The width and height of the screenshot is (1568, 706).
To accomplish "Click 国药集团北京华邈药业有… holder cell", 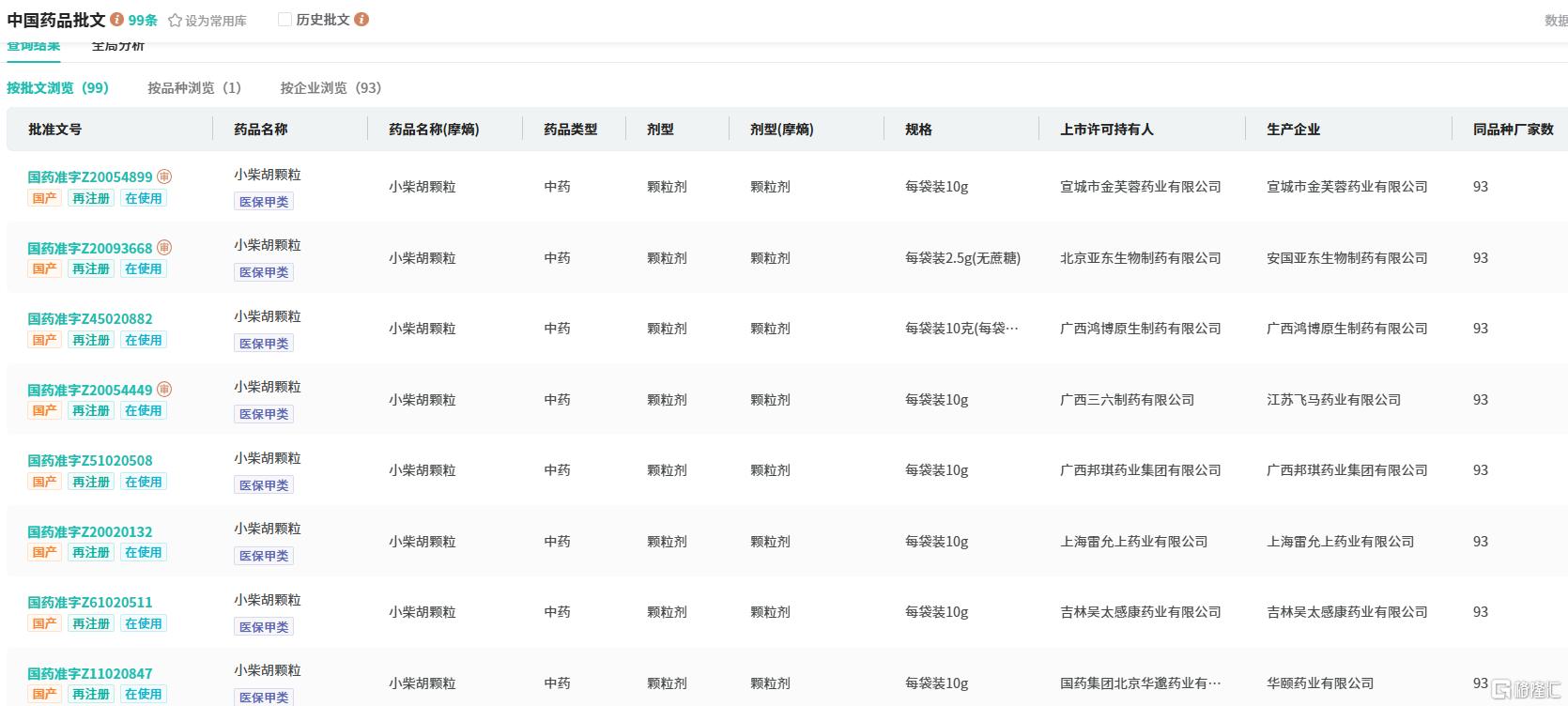I will 1141,683.
